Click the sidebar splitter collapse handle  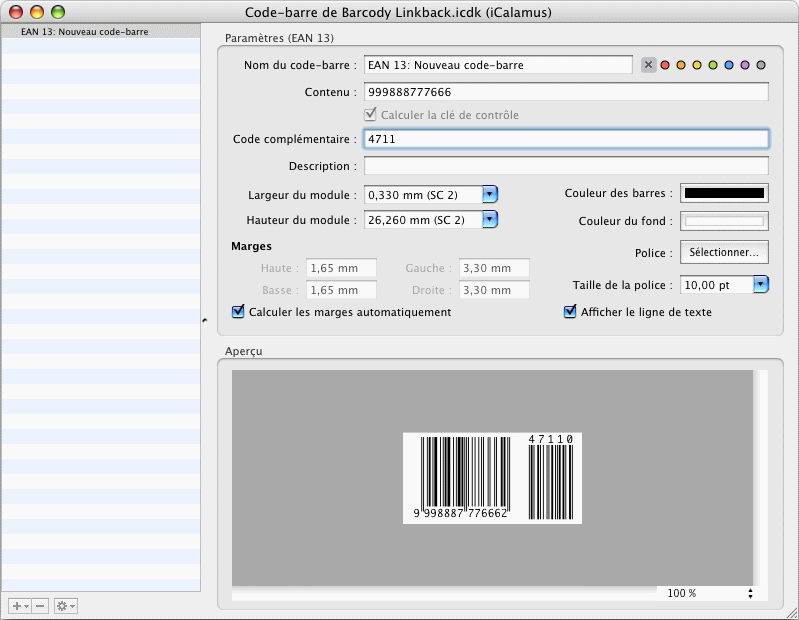point(204,320)
